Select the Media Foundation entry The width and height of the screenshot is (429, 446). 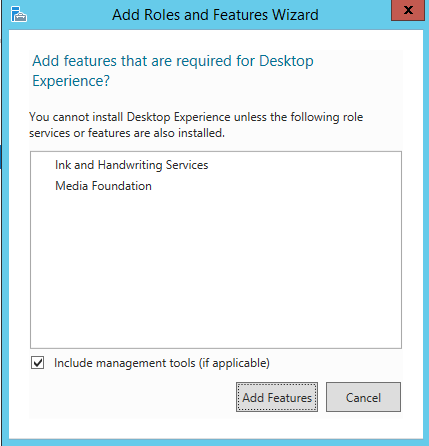click(x=103, y=186)
